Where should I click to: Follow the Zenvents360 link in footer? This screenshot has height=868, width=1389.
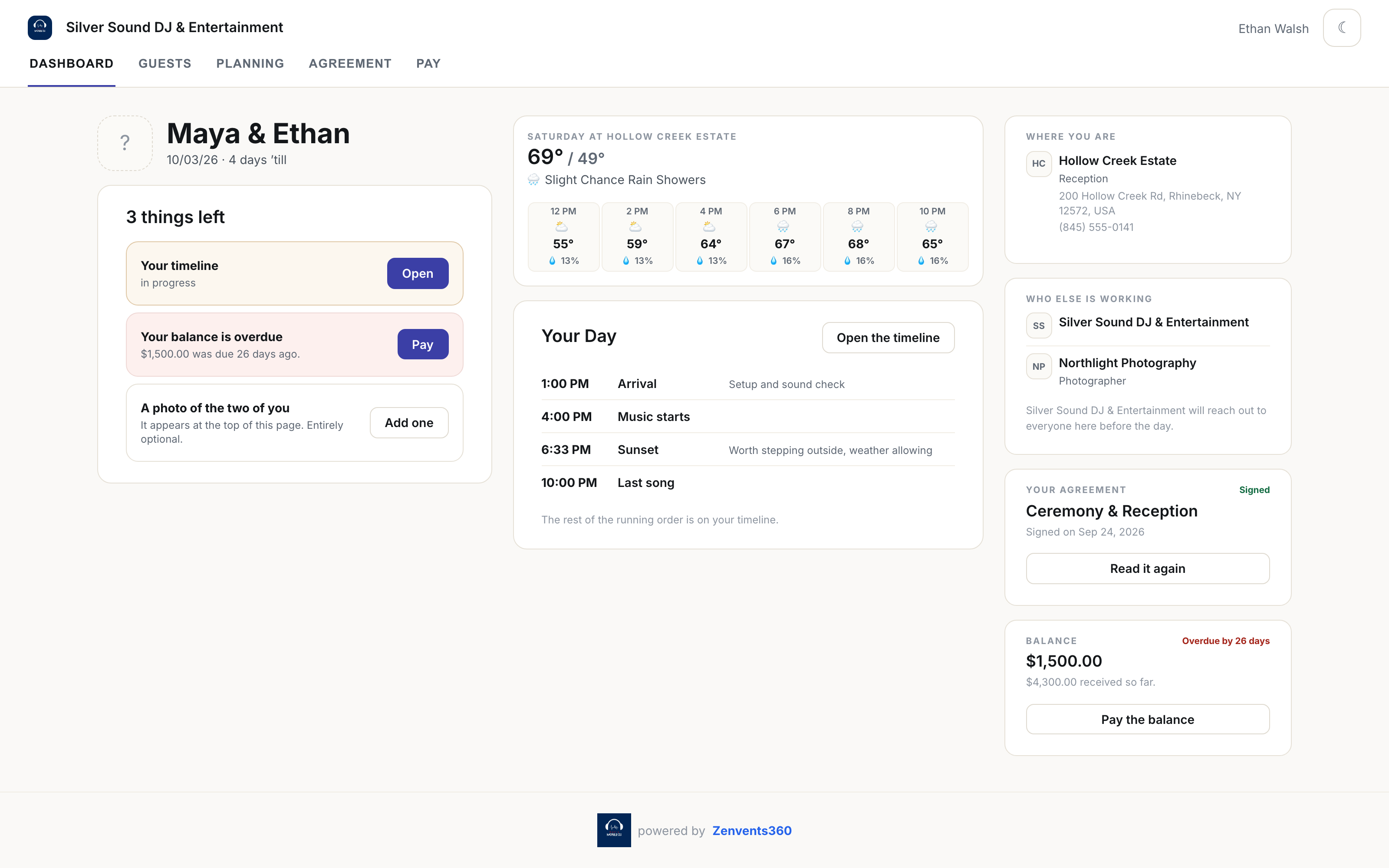(x=752, y=831)
